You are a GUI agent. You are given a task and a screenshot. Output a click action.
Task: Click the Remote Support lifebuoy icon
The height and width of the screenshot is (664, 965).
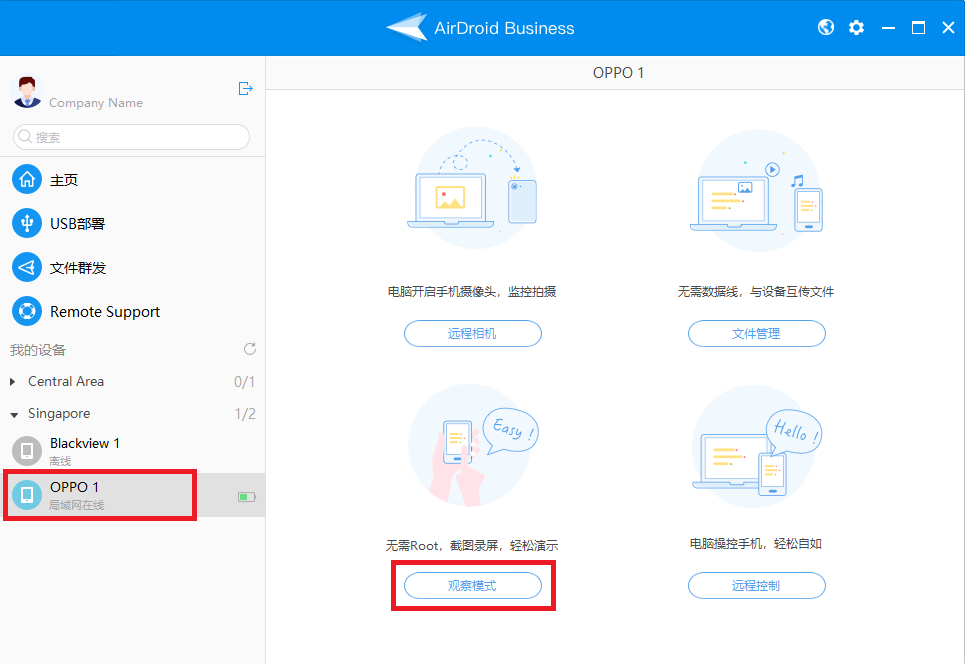click(x=27, y=311)
